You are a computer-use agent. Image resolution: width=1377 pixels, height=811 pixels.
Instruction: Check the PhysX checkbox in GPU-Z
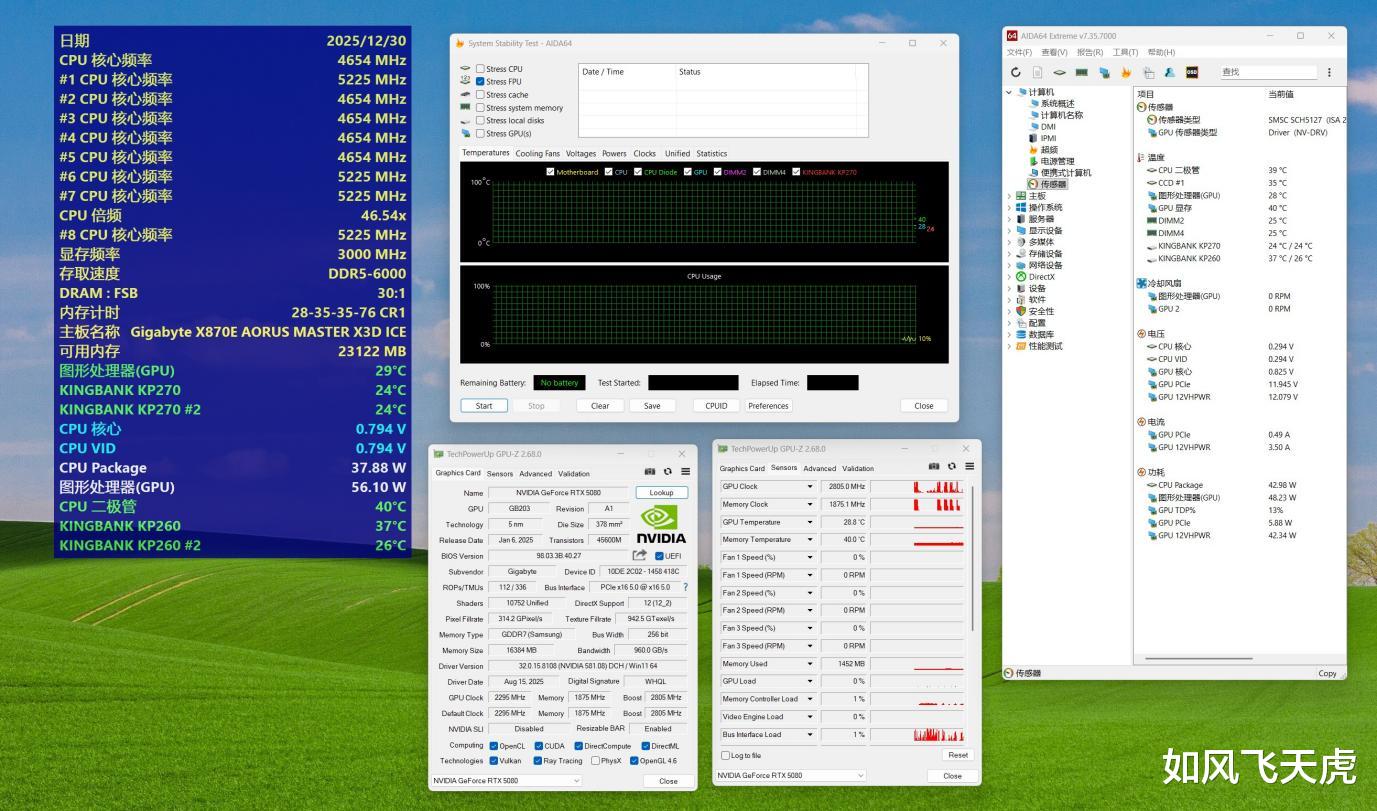pos(594,761)
